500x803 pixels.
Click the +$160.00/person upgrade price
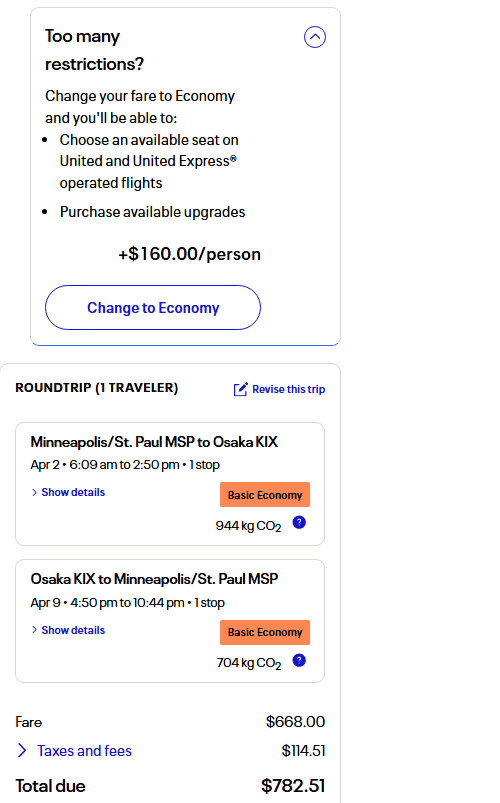point(190,254)
